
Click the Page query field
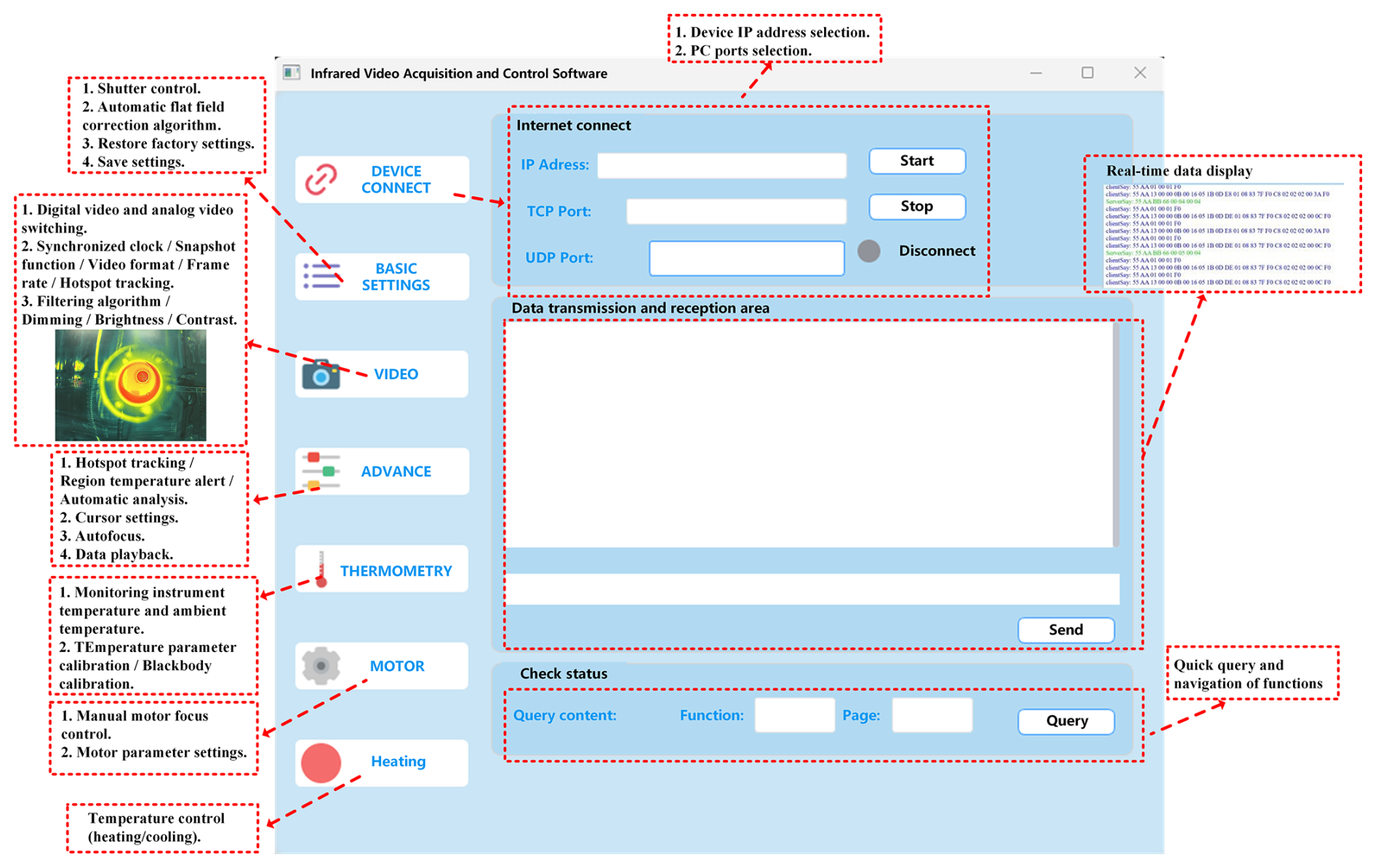coord(932,715)
